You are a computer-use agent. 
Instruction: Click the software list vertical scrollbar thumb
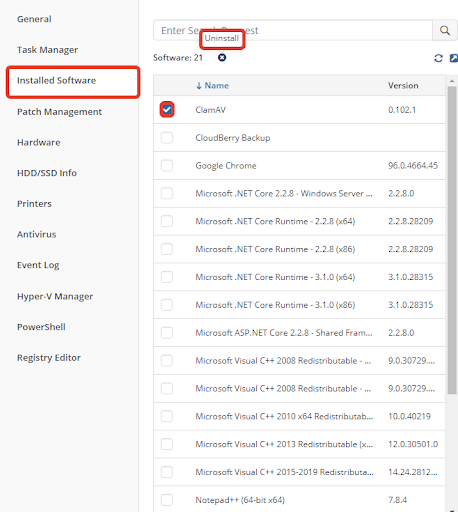[452, 240]
